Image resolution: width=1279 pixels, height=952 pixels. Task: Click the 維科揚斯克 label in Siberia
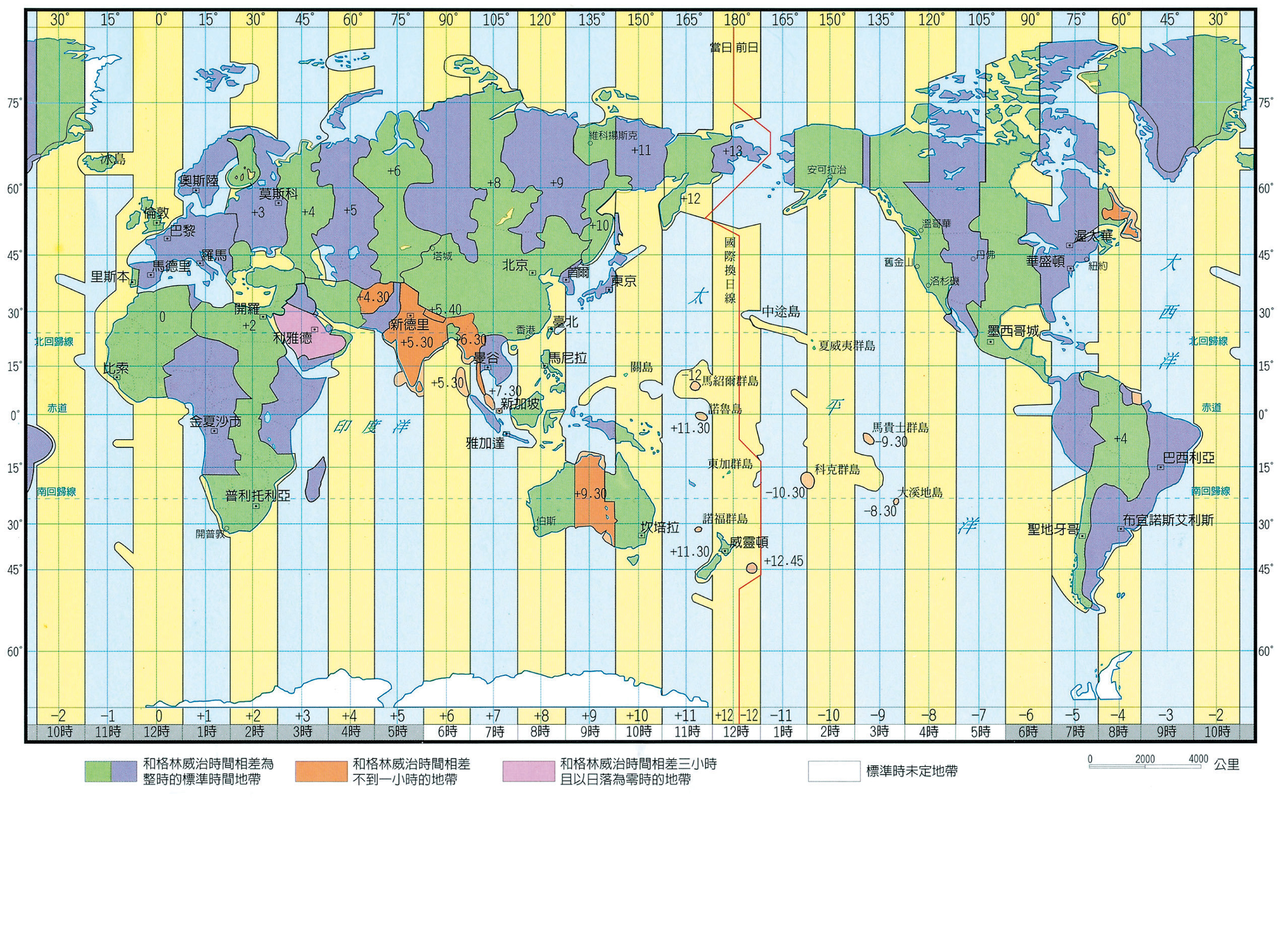(x=614, y=136)
